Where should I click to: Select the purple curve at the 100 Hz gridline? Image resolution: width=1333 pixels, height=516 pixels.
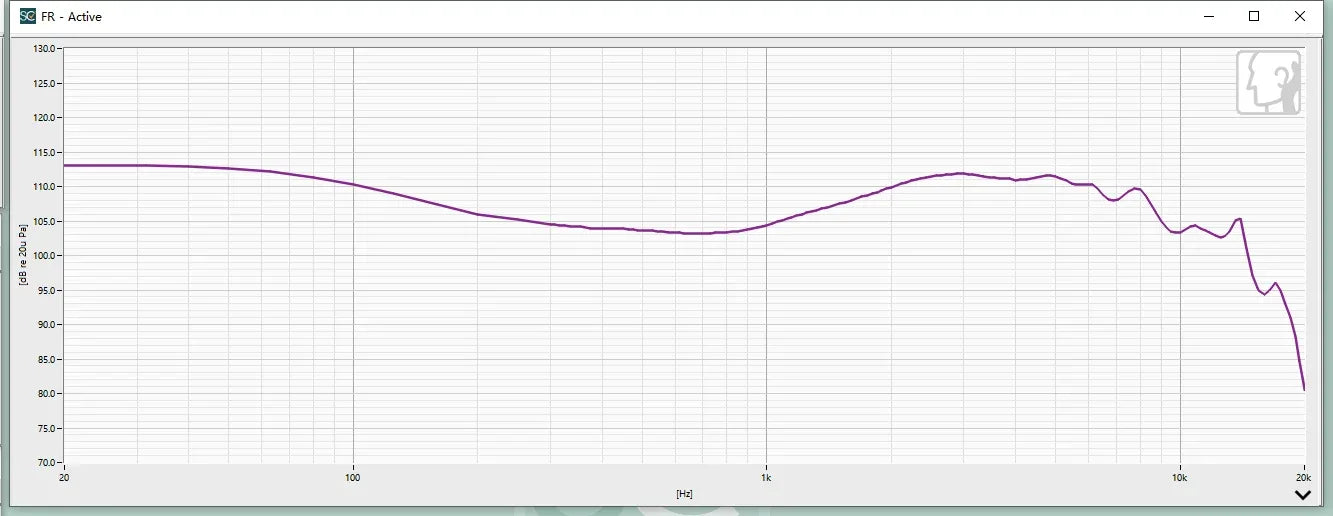[x=353, y=184]
